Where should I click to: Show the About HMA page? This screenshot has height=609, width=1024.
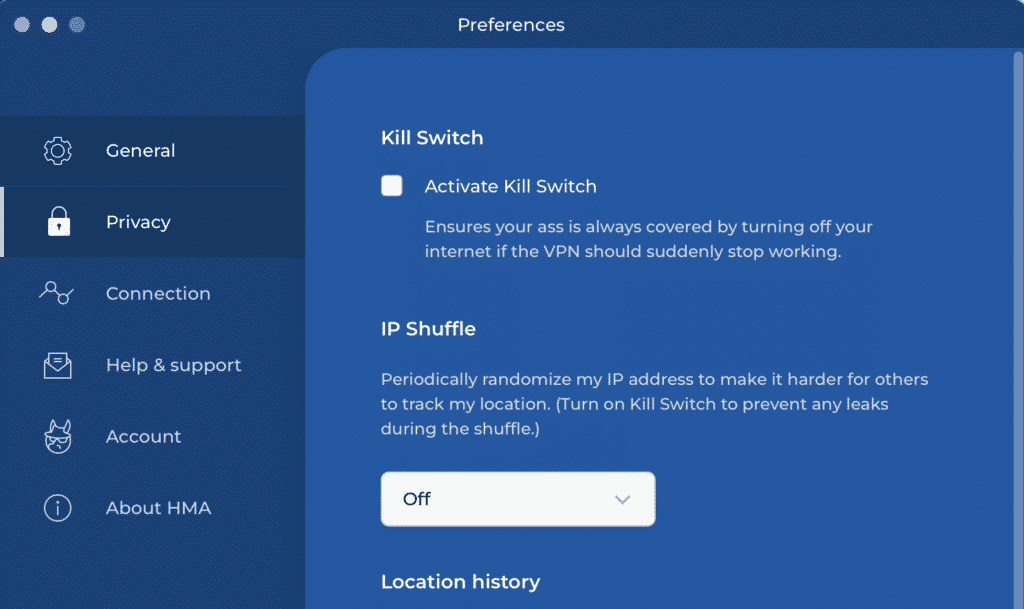point(152,508)
